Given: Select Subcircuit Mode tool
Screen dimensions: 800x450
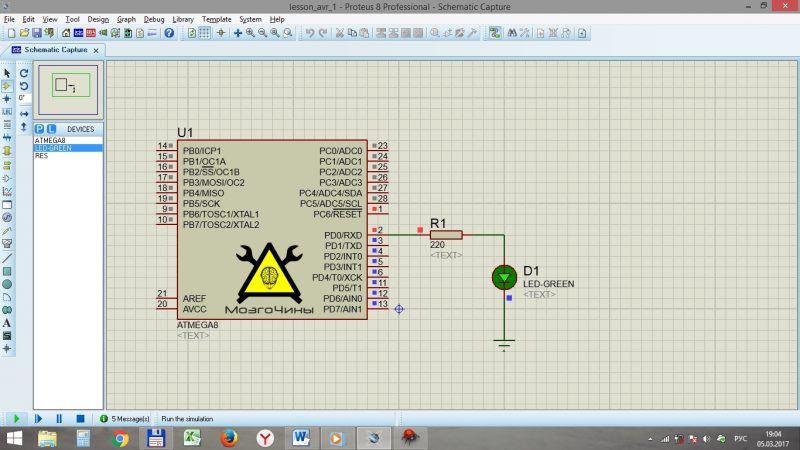Looking at the screenshot, I should [7, 151].
